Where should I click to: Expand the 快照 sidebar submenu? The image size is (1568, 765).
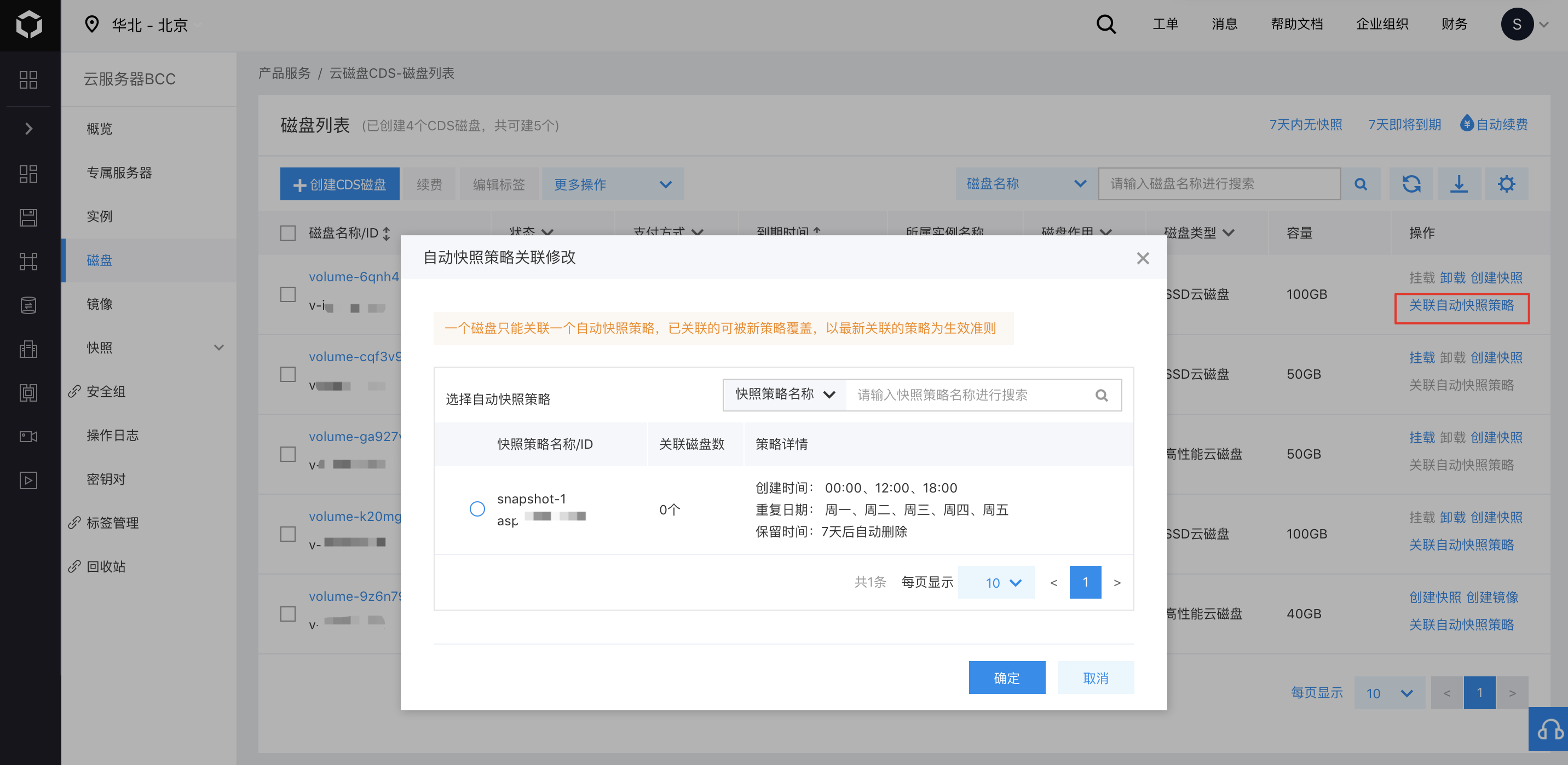click(x=218, y=347)
